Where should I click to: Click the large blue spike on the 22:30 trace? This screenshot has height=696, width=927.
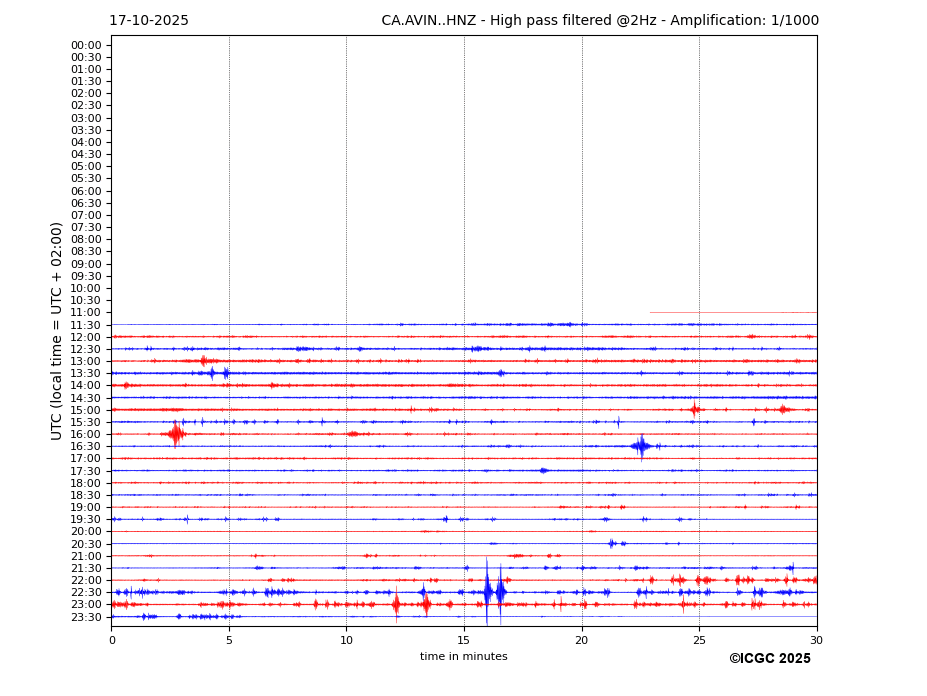pyautogui.click(x=487, y=592)
